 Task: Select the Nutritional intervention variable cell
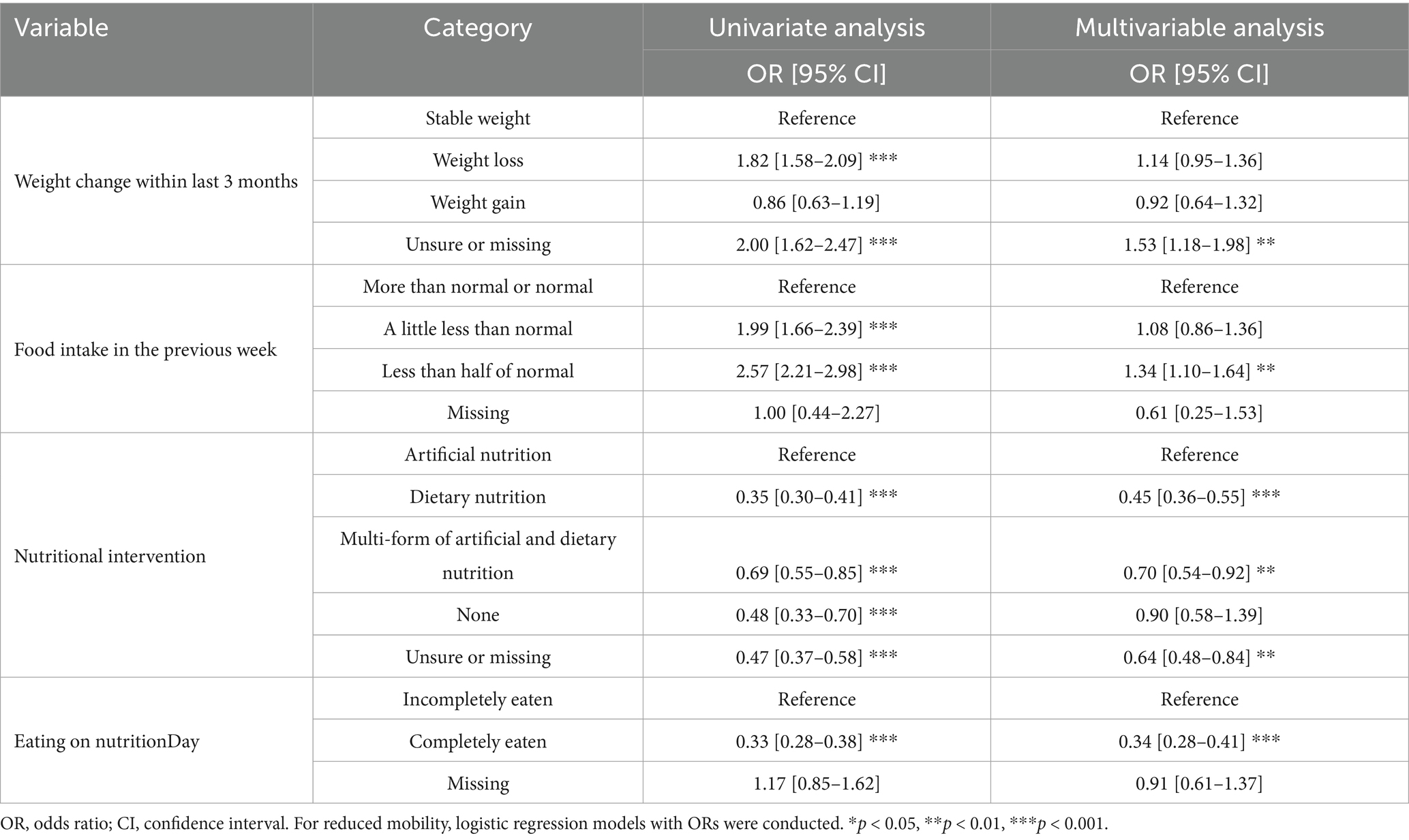110,556
